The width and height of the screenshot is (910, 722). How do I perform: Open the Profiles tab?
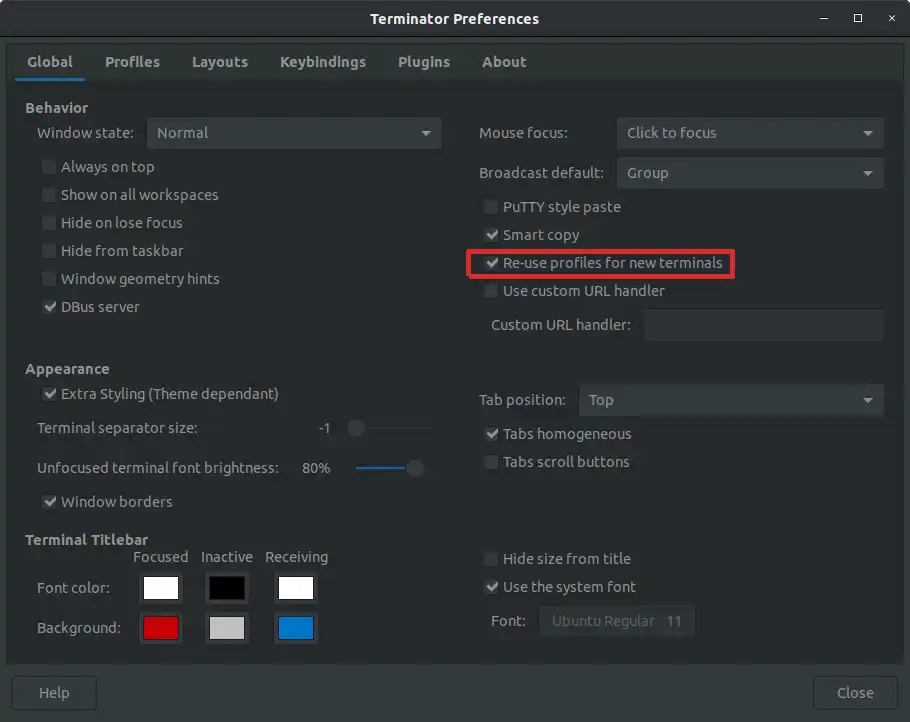coord(132,62)
